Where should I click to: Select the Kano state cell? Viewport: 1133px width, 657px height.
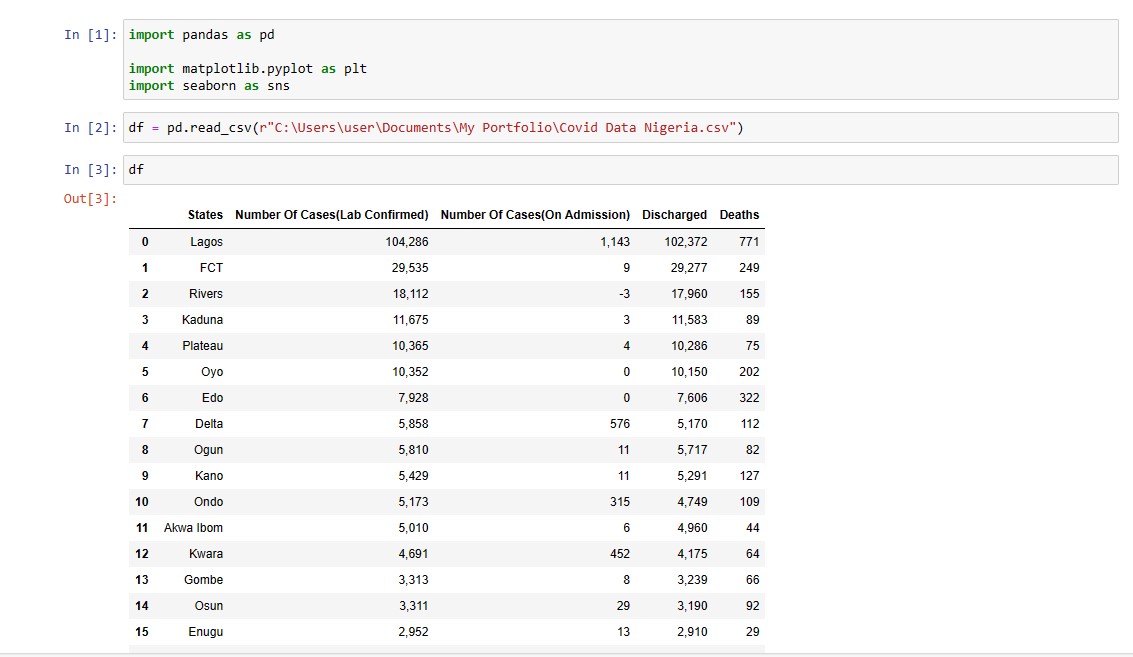coord(209,476)
